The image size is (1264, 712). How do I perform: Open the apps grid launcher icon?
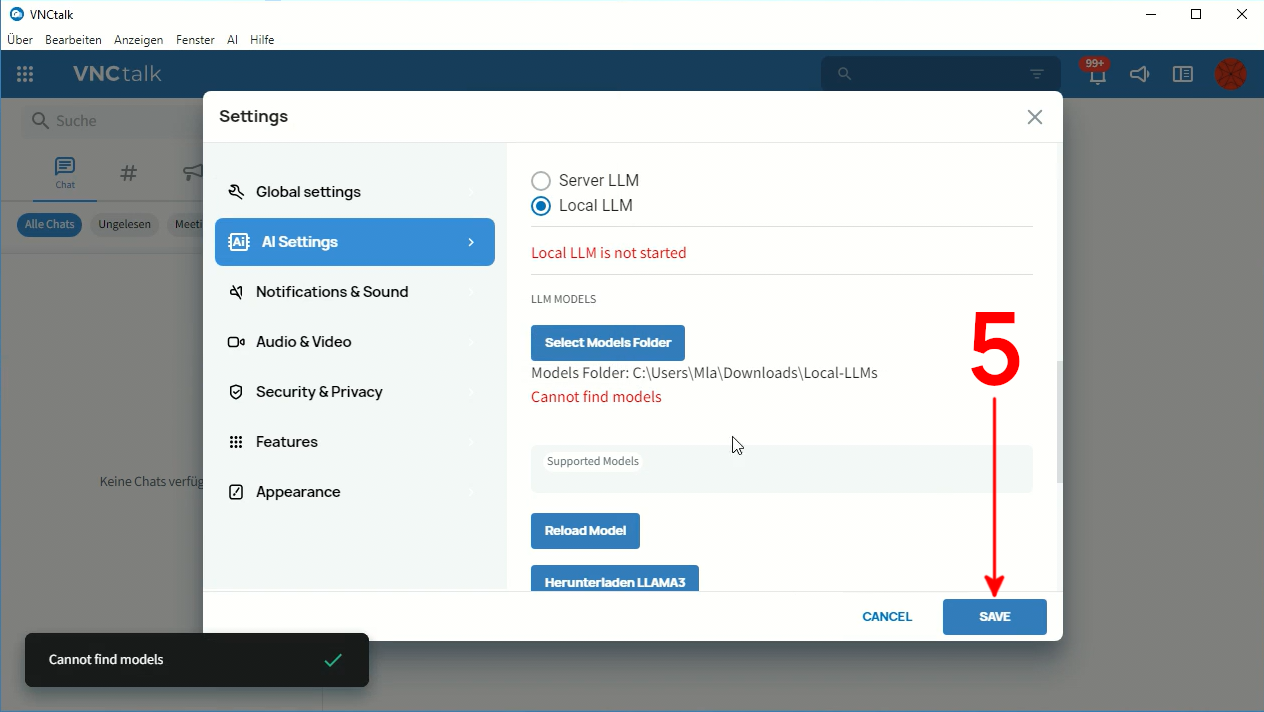[x=25, y=74]
